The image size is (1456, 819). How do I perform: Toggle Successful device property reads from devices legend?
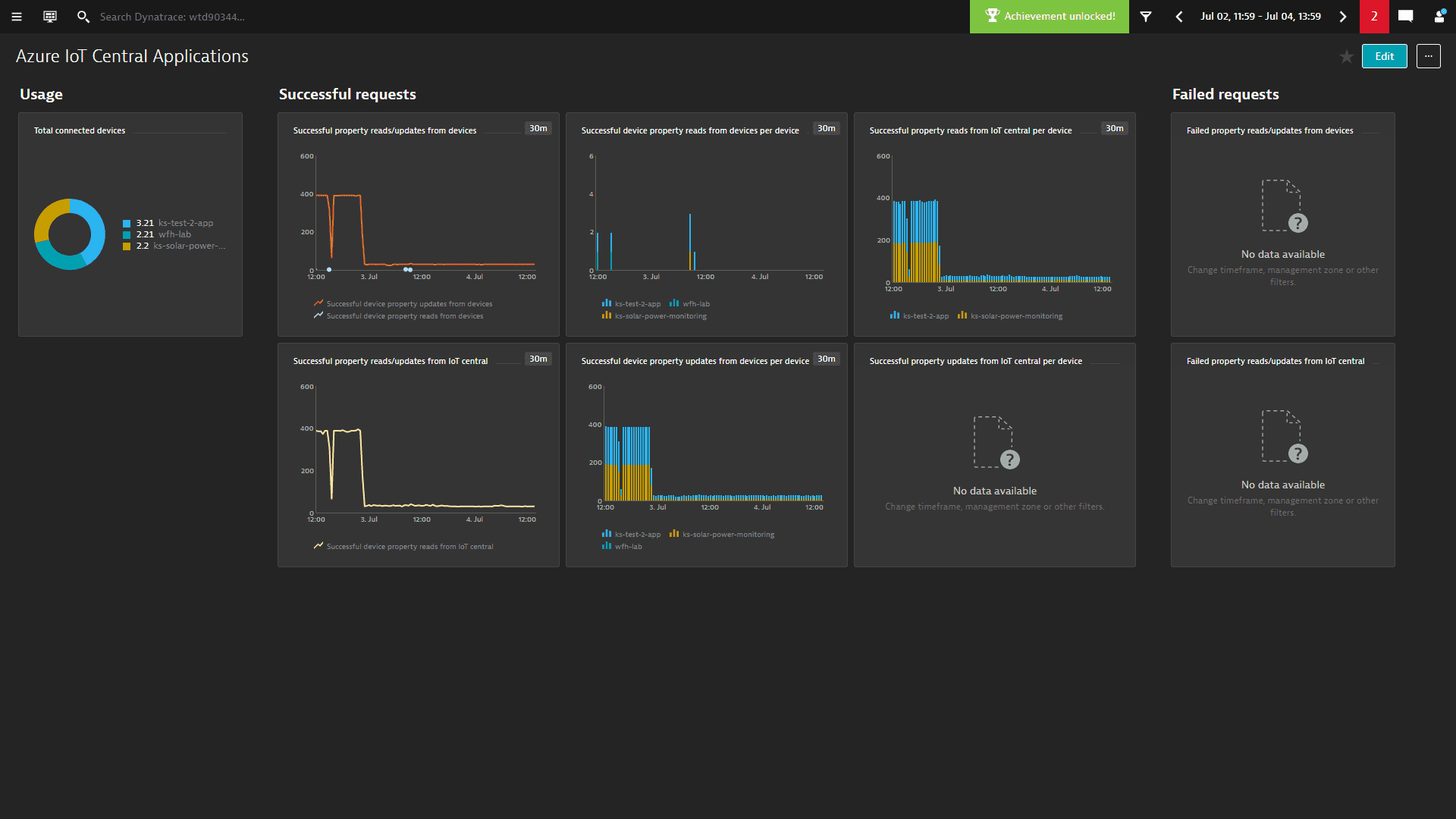pos(398,316)
